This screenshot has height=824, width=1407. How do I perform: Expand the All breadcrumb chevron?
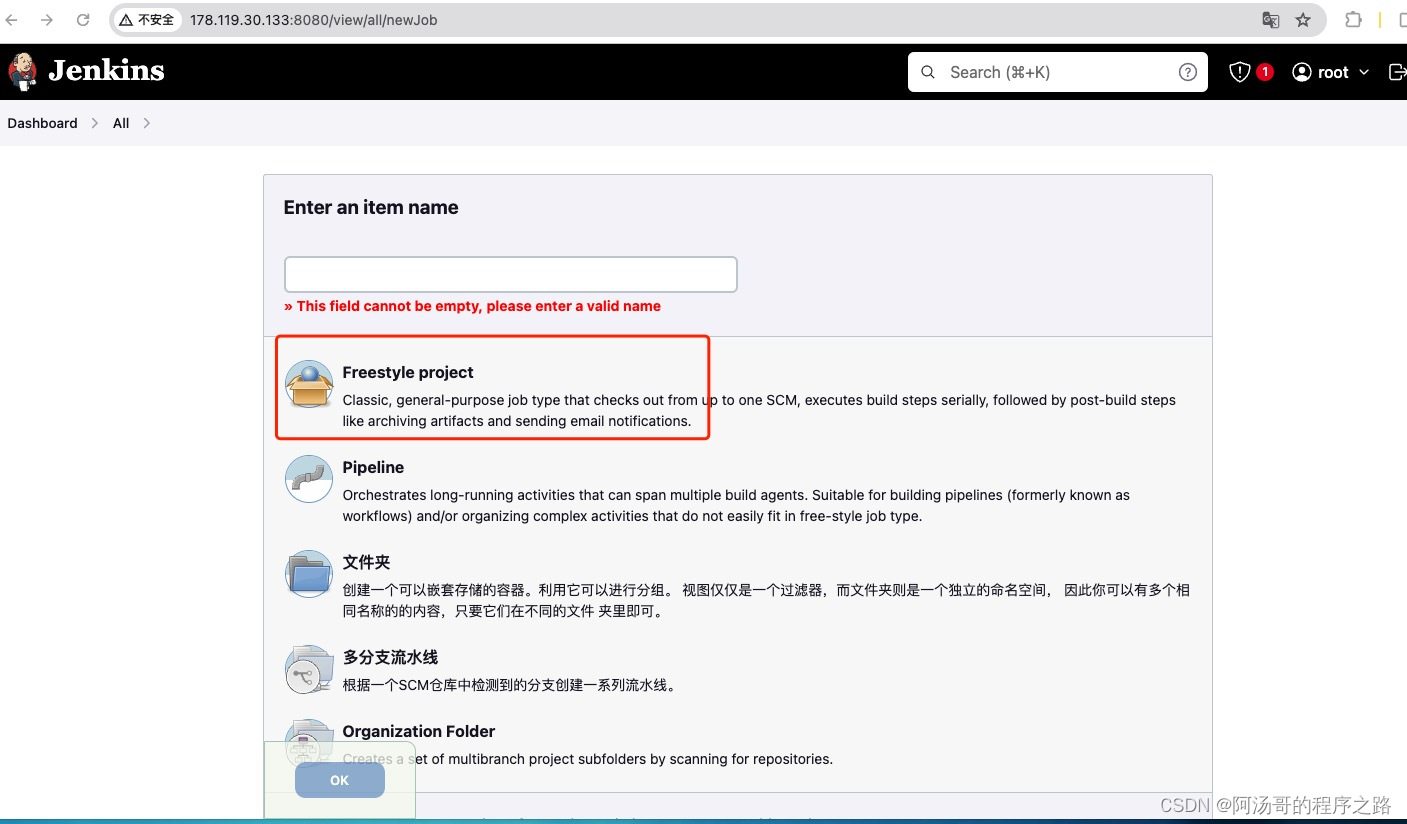coord(146,123)
